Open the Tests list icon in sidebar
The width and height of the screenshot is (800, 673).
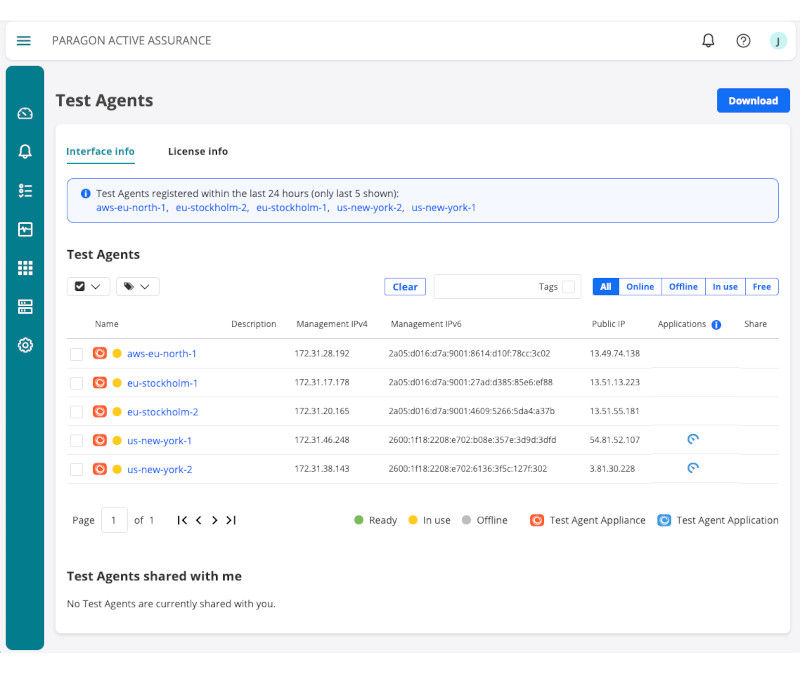(x=25, y=188)
